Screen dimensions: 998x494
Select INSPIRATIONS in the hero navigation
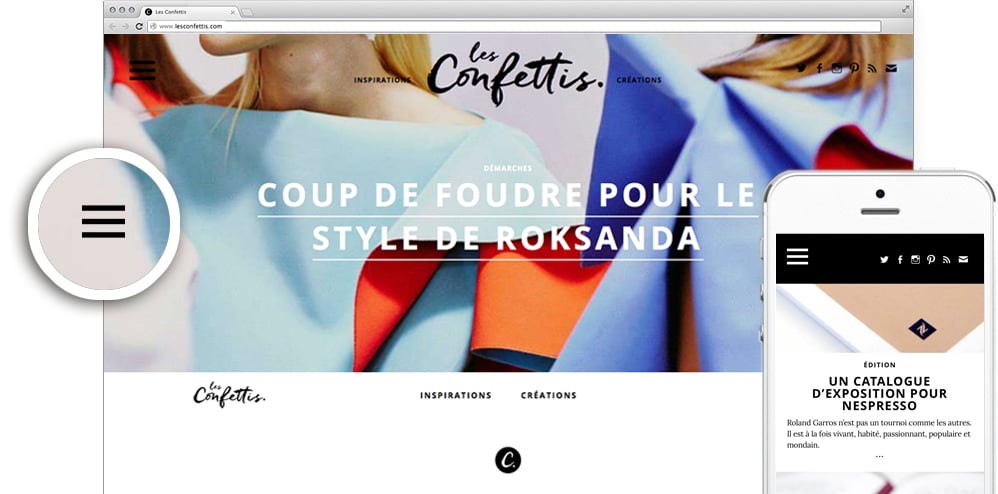(383, 80)
